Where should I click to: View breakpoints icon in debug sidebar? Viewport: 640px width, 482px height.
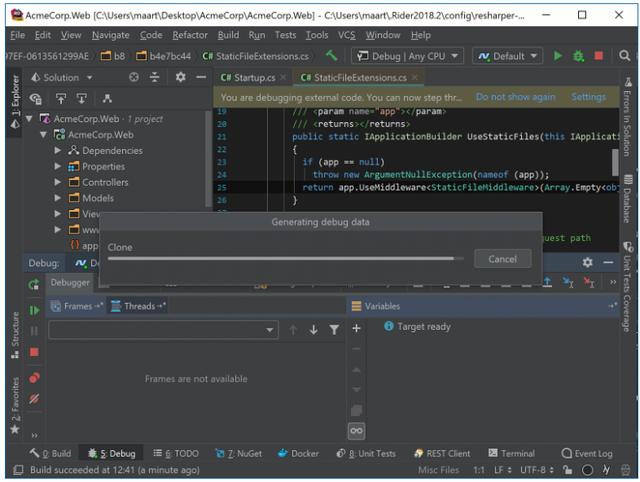34,378
